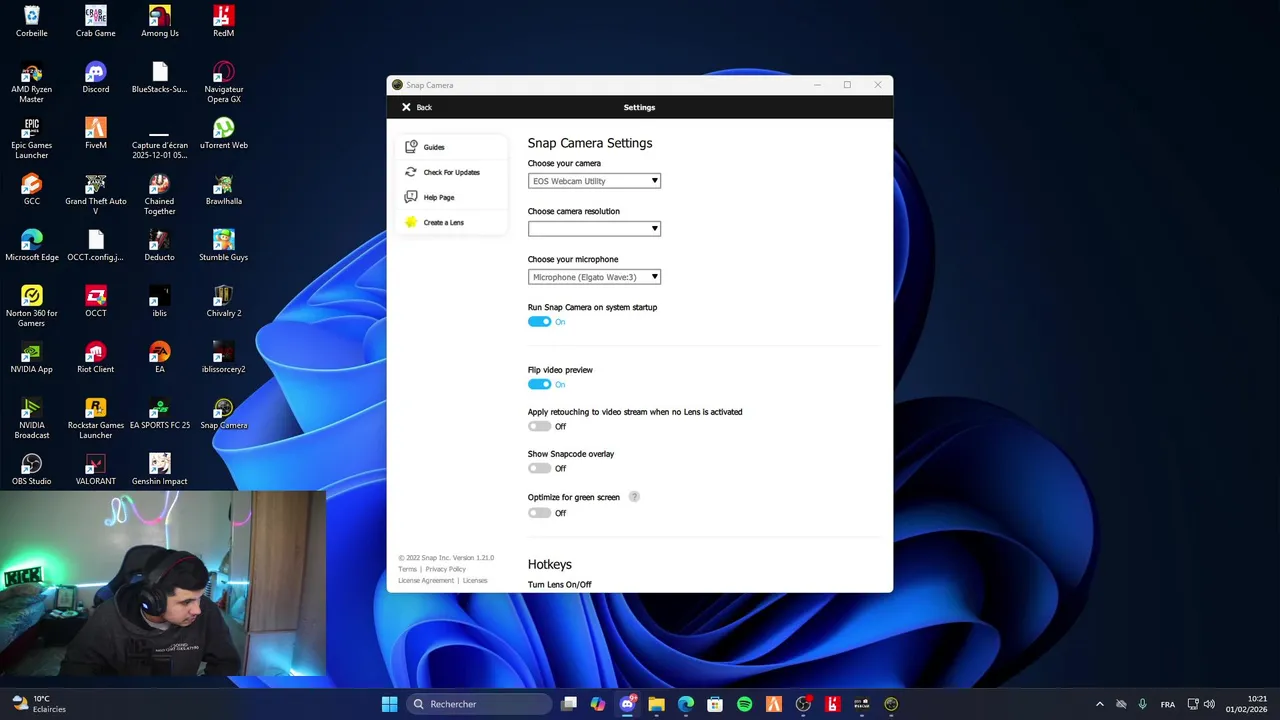The image size is (1280, 720).
Task: Click the Discord shortcut on the desktop
Action: point(96,78)
